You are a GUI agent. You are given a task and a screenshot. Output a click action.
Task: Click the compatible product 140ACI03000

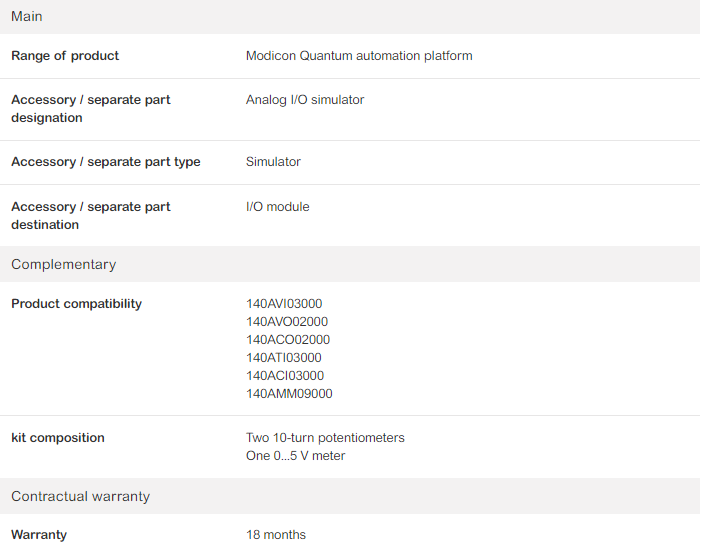coord(285,376)
